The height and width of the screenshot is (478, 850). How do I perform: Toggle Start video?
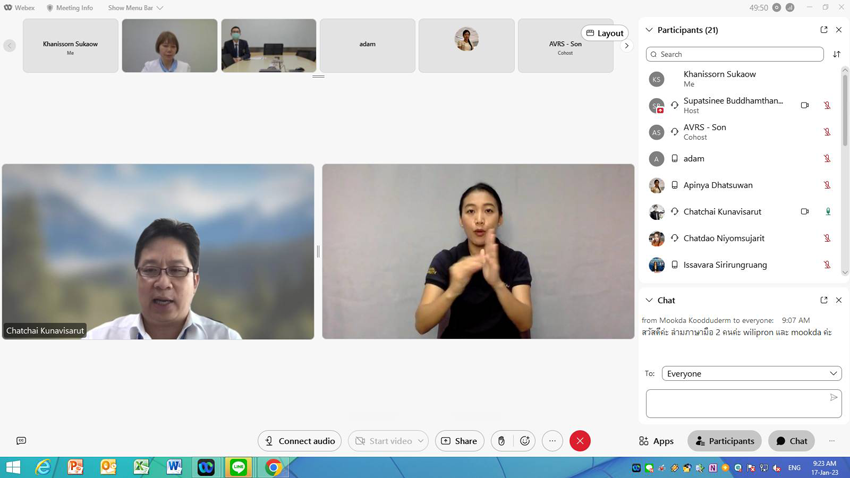coord(383,441)
